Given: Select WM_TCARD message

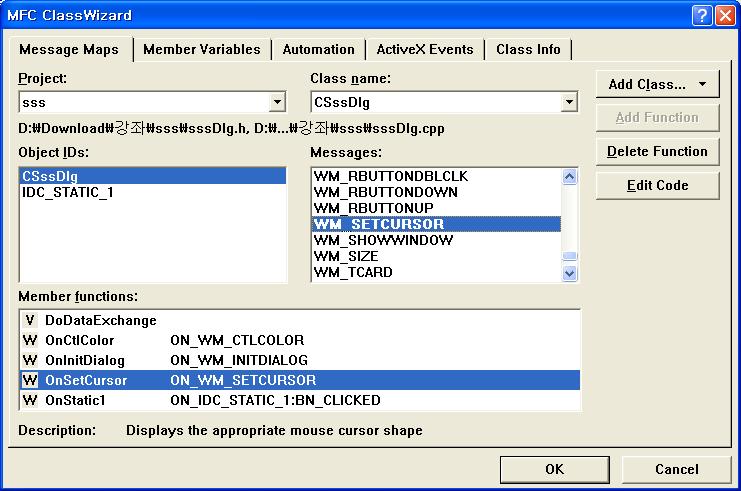Looking at the screenshot, I should (437, 272).
